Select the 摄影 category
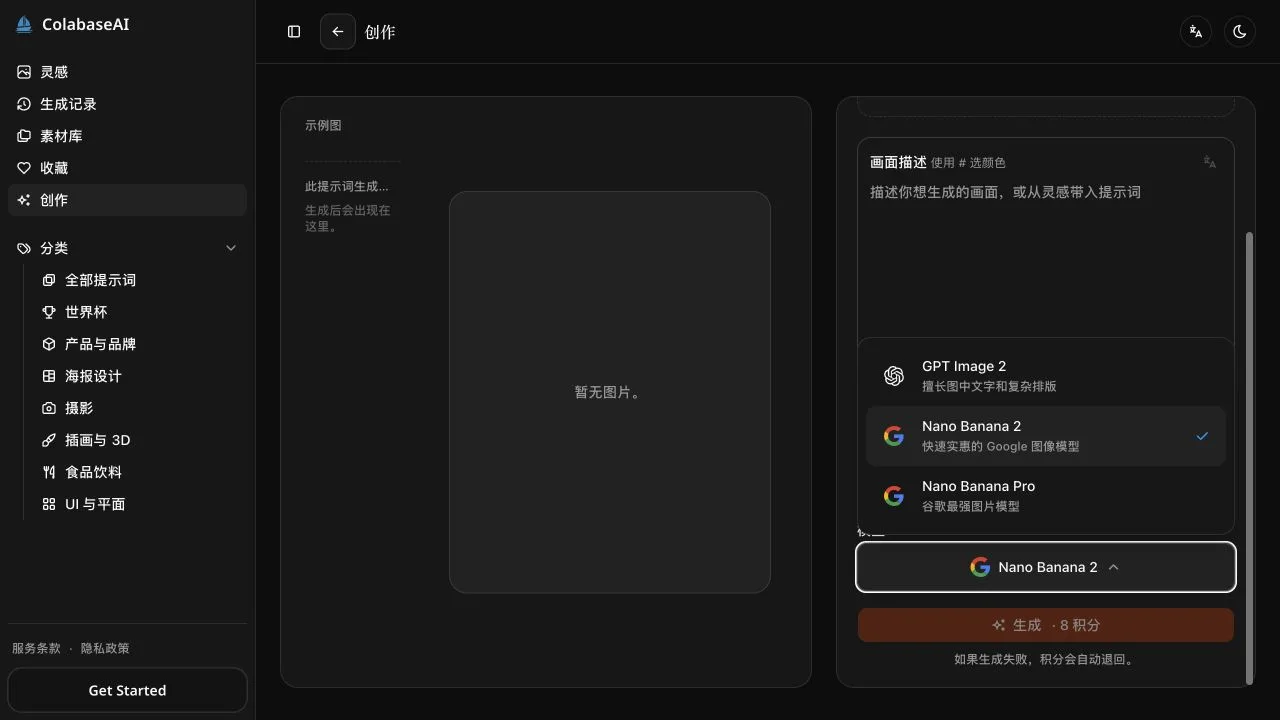Viewport: 1280px width, 720px height. point(140,408)
